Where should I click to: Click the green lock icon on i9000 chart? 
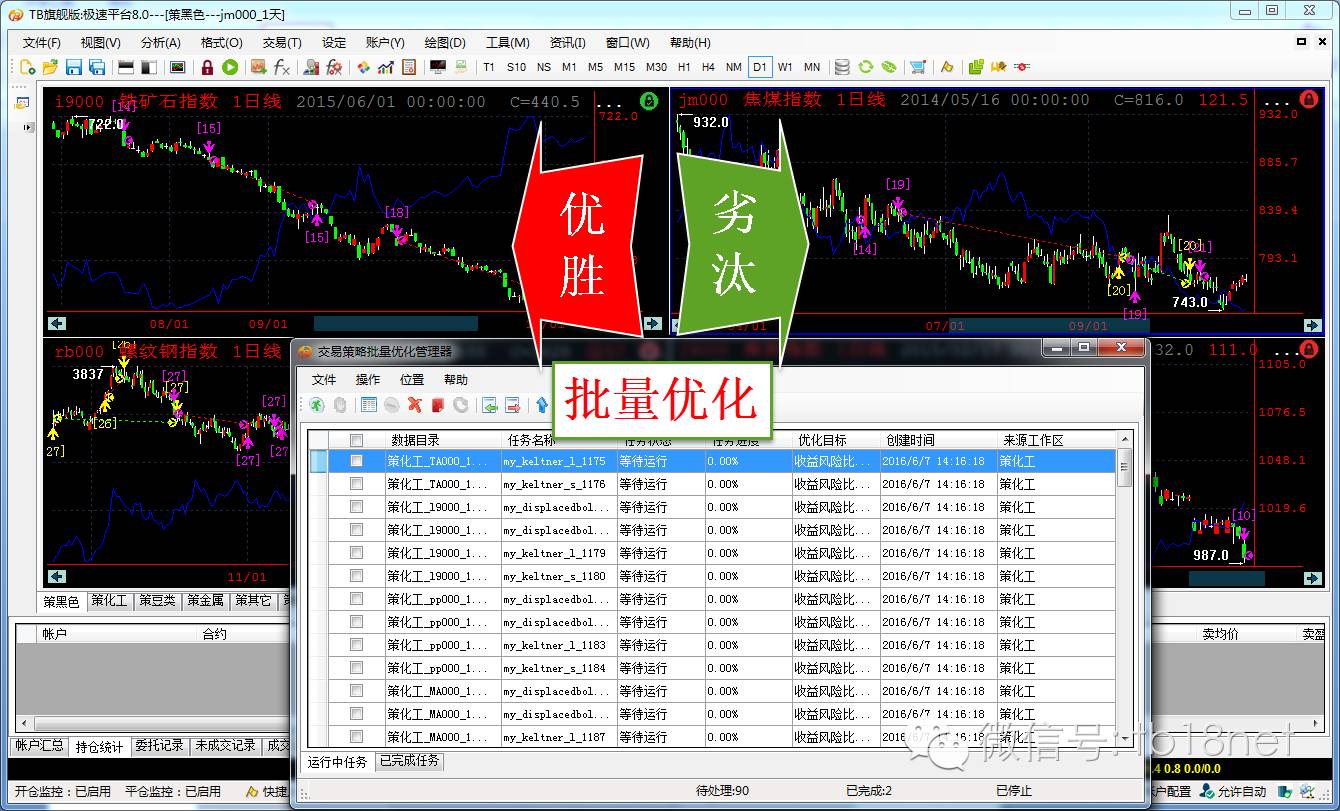[x=649, y=100]
